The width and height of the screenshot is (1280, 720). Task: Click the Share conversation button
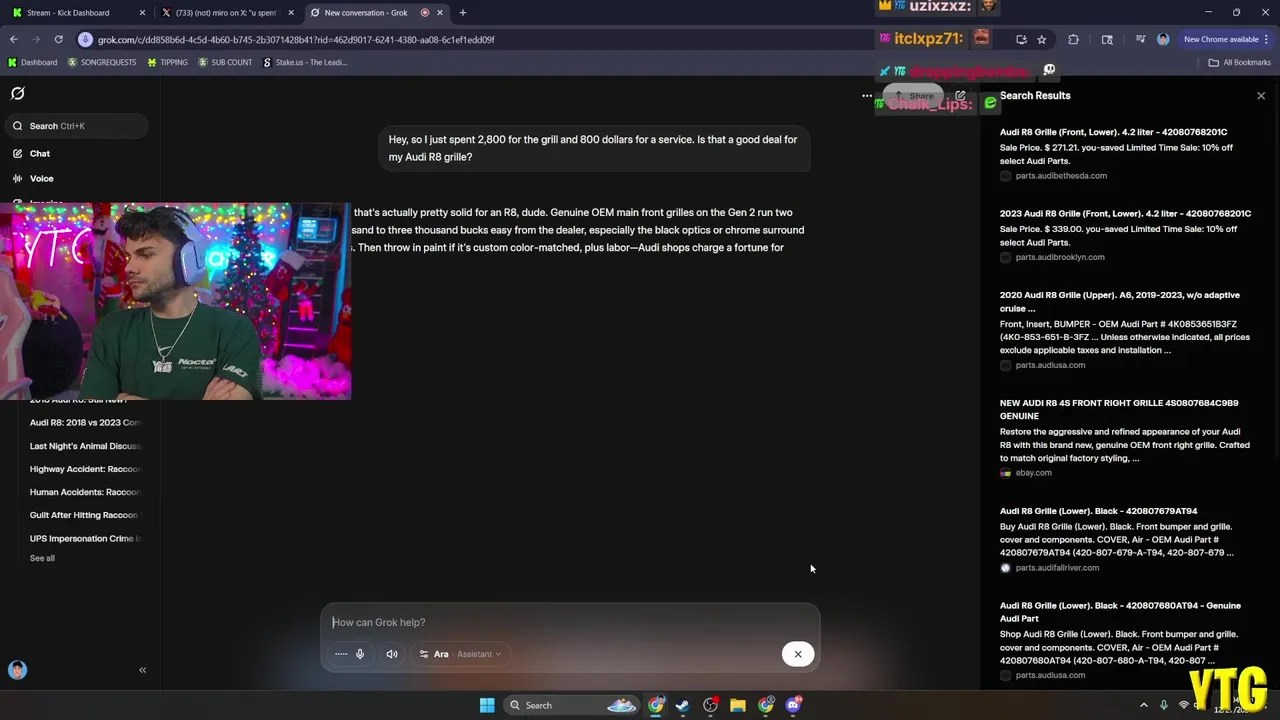point(914,96)
